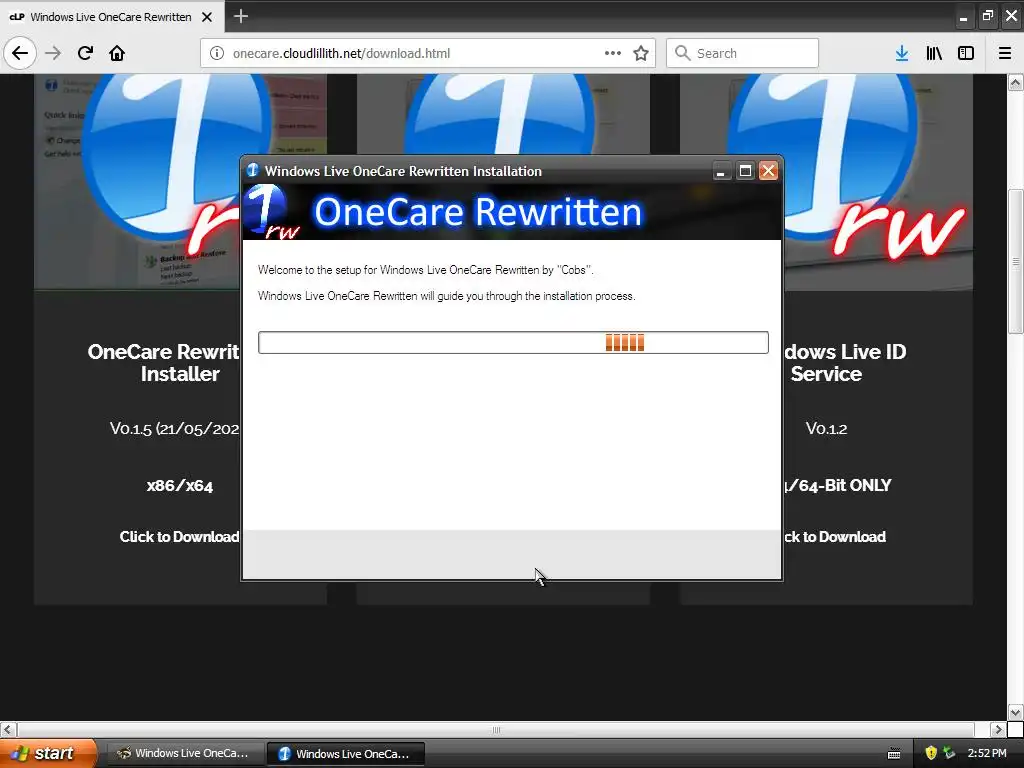Click the installer title bar icon
The image size is (1024, 768).
point(253,170)
